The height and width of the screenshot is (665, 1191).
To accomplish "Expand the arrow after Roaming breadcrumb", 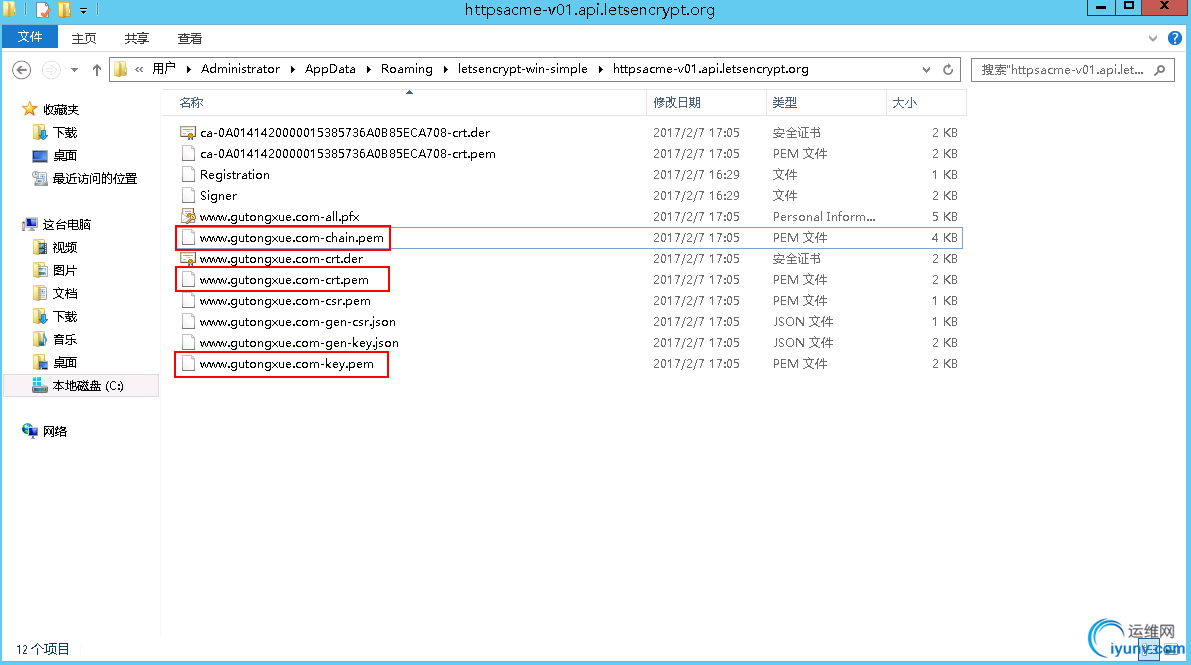I will click(x=446, y=69).
